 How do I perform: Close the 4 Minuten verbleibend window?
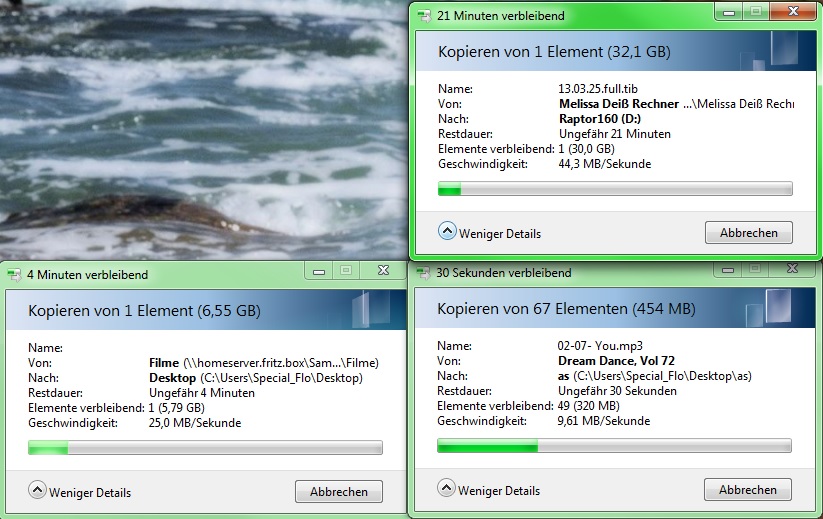coord(383,271)
